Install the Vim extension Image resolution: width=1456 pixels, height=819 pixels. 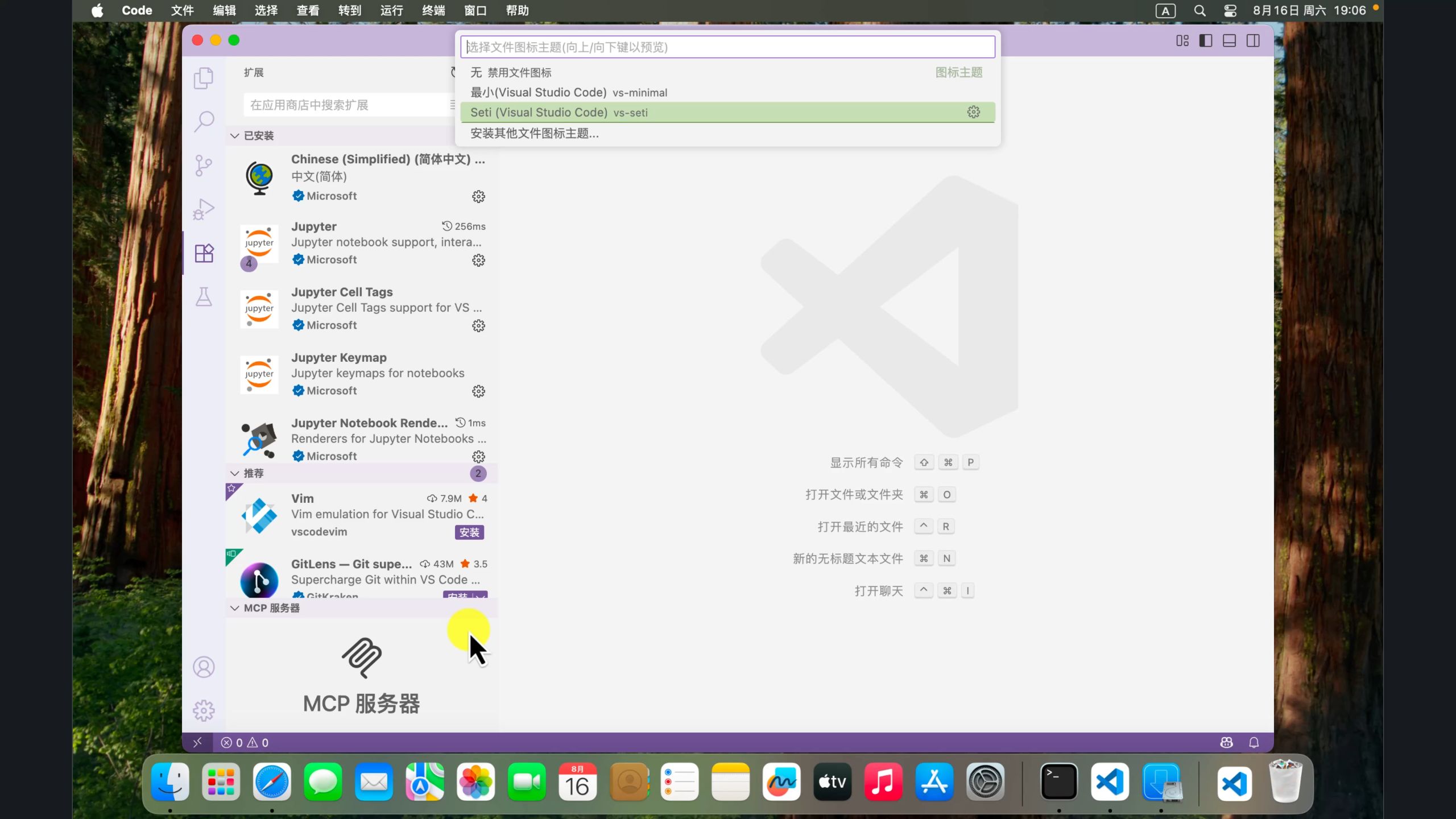469,532
